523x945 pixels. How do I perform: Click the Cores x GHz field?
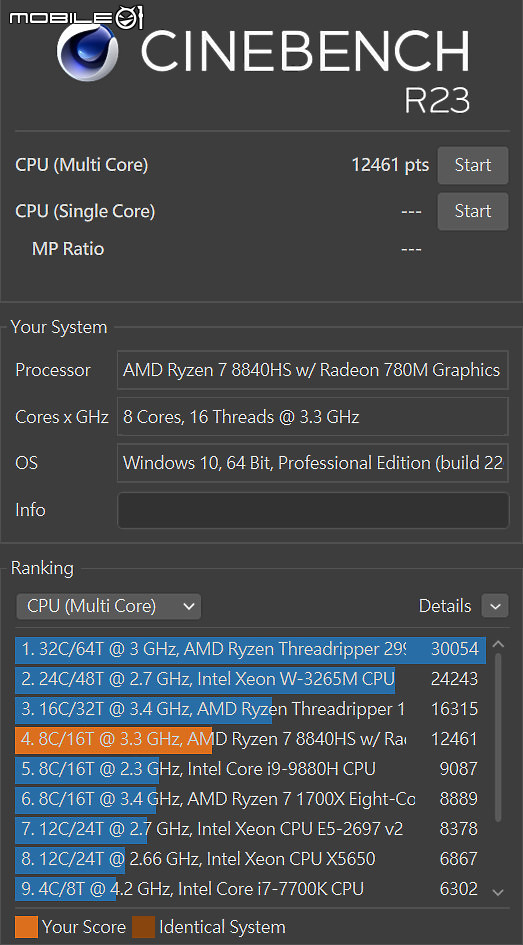pyautogui.click(x=312, y=416)
